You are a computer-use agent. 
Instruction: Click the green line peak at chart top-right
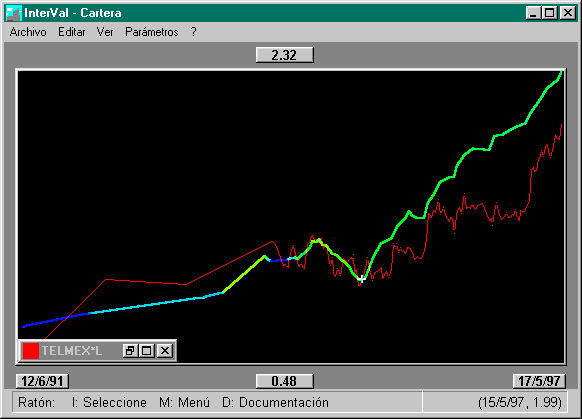[561, 73]
